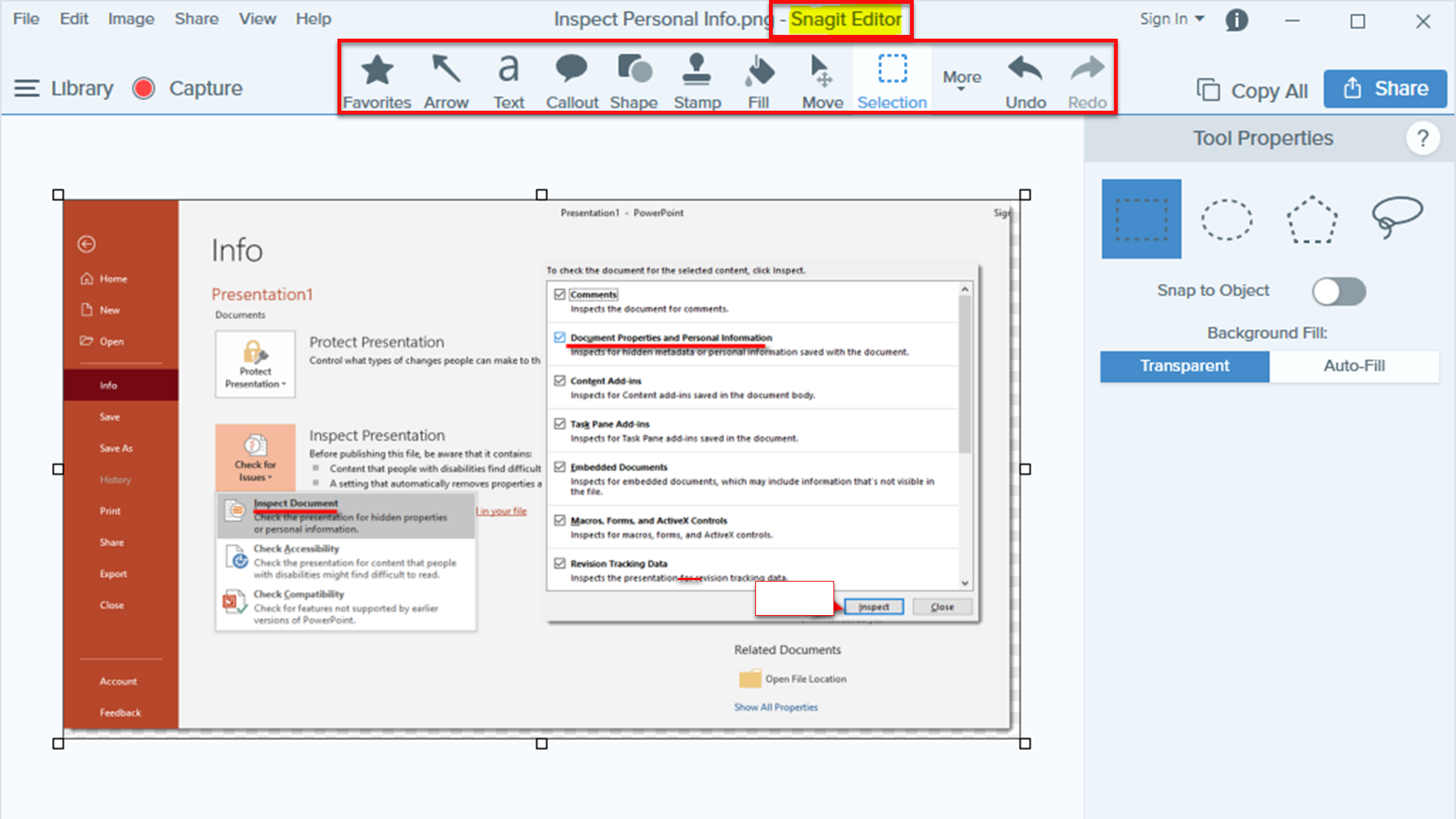Toggle Content Add-ins checkbox
The width and height of the screenshot is (1456, 819).
(x=560, y=381)
